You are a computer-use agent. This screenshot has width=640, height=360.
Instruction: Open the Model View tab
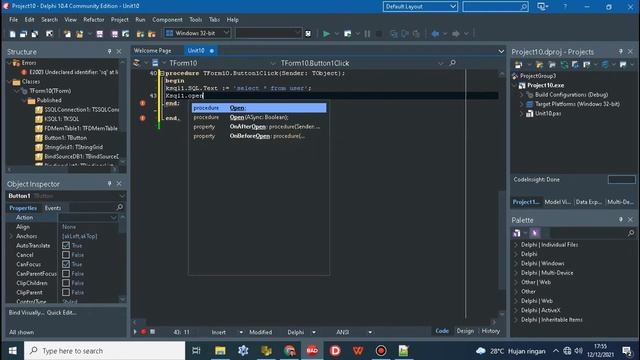558,202
